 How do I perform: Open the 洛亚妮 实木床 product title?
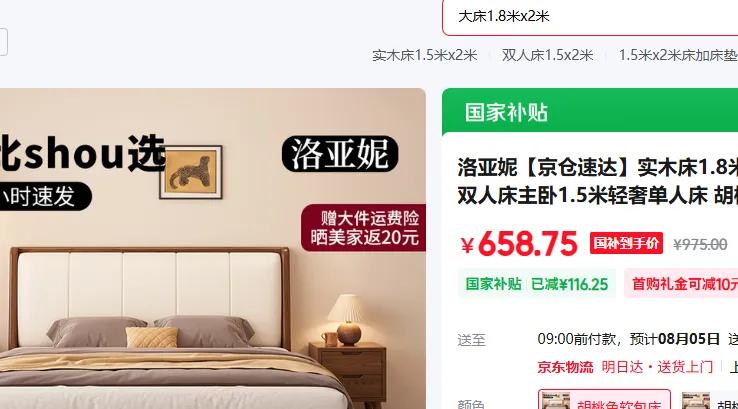click(598, 181)
